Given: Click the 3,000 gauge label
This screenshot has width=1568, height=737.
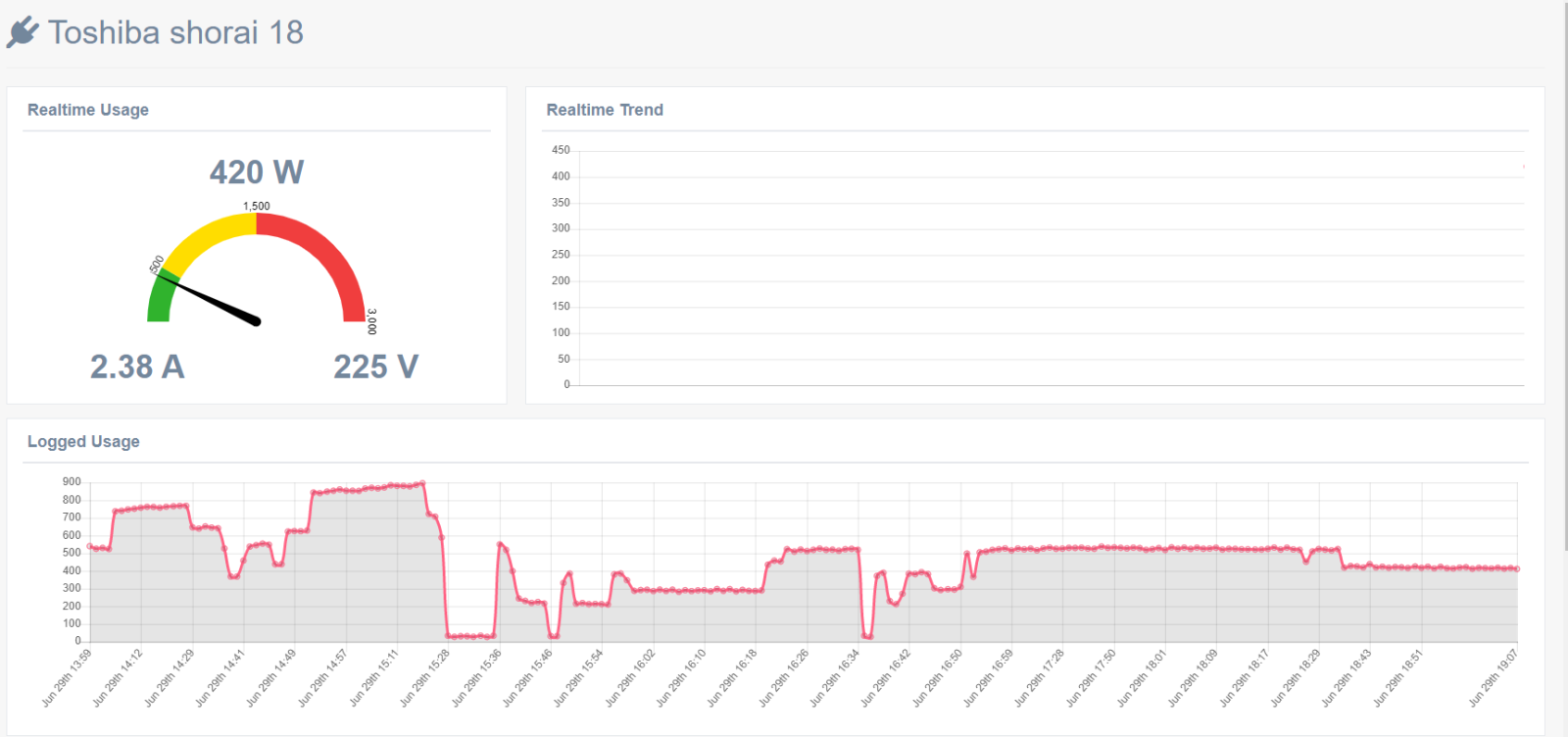Looking at the screenshot, I should pyautogui.click(x=372, y=321).
